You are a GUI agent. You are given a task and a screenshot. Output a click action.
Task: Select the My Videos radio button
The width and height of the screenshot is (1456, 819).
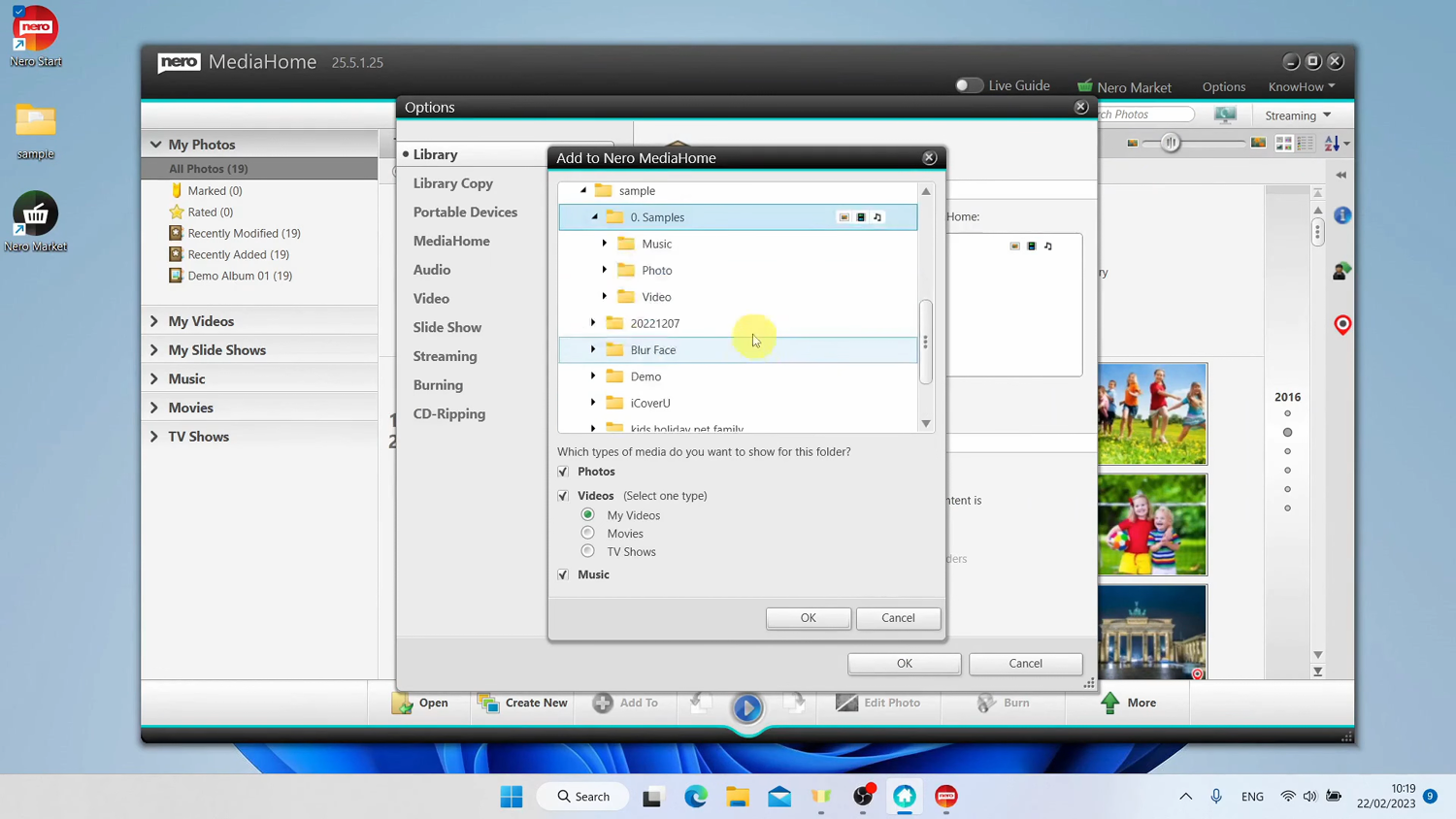(x=587, y=514)
